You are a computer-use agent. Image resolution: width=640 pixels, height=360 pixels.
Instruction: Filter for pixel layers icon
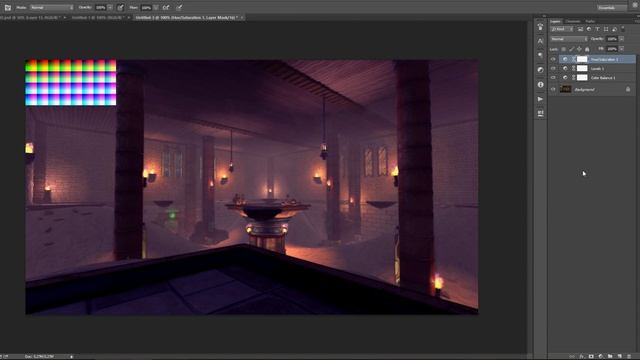point(580,29)
